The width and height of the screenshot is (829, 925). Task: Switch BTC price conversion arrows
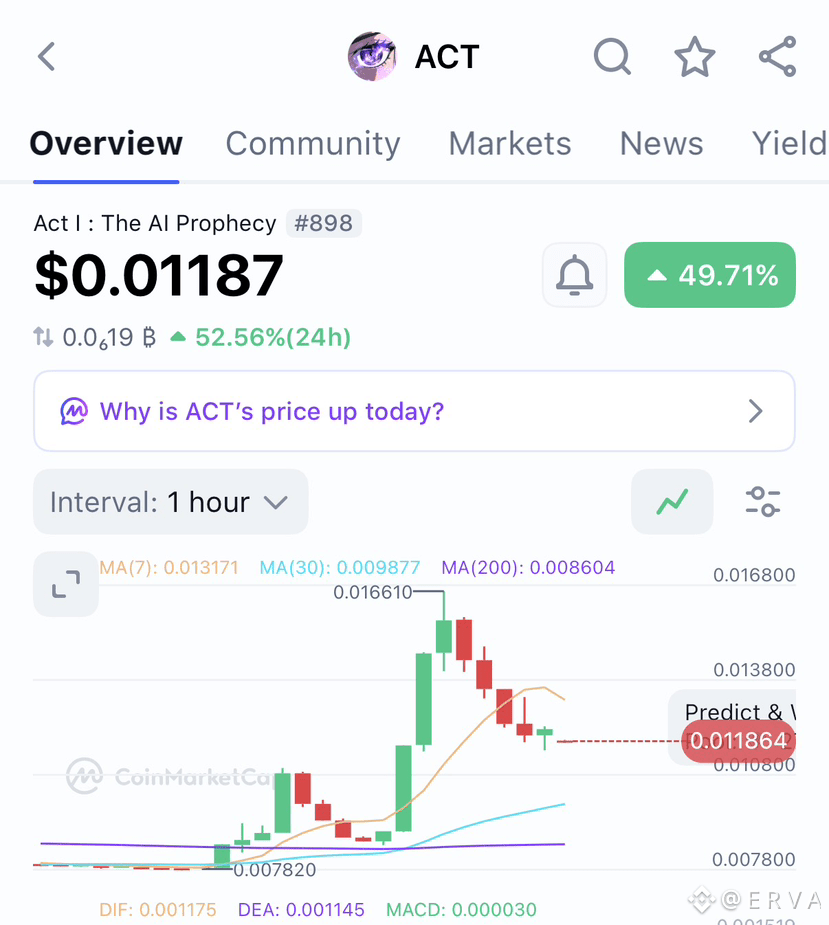[x=43, y=337]
